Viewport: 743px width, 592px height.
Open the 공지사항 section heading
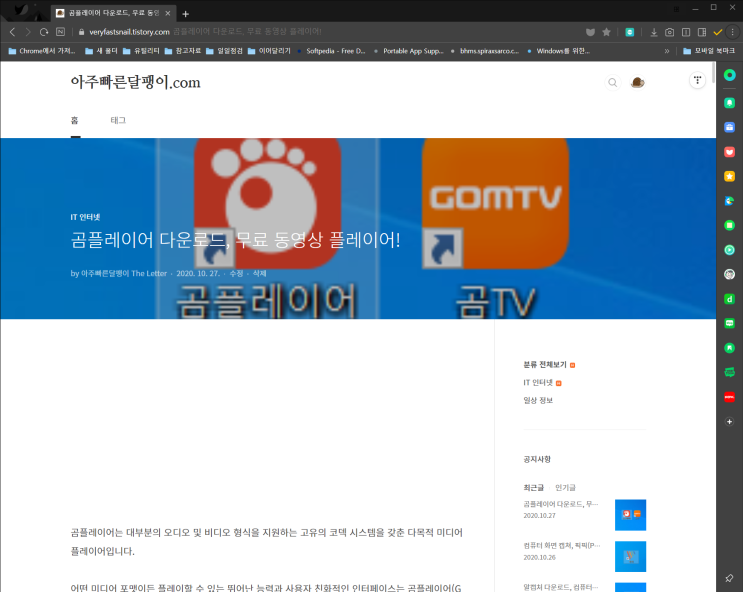pyautogui.click(x=537, y=459)
